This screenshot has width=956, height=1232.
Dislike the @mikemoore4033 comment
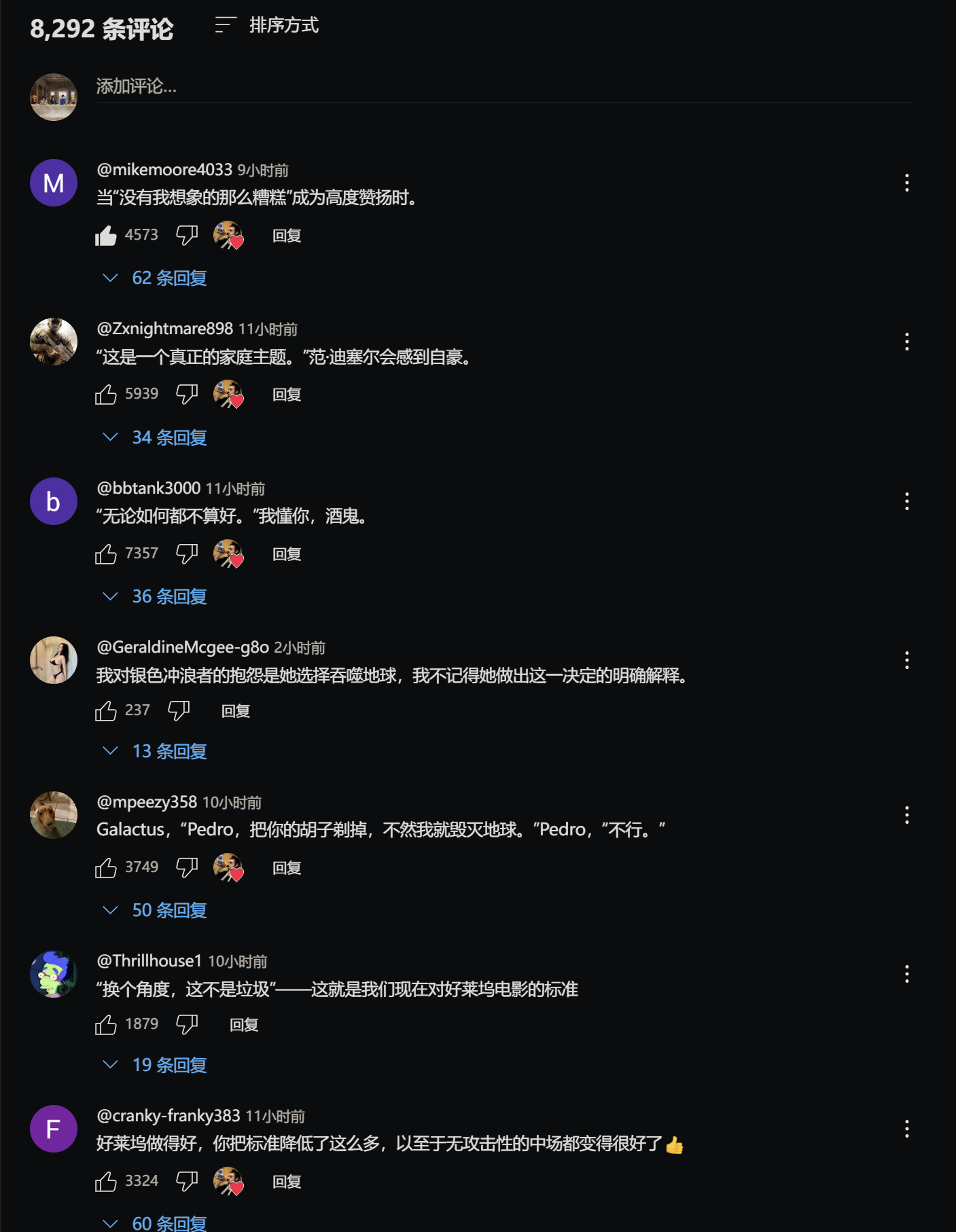click(x=187, y=236)
